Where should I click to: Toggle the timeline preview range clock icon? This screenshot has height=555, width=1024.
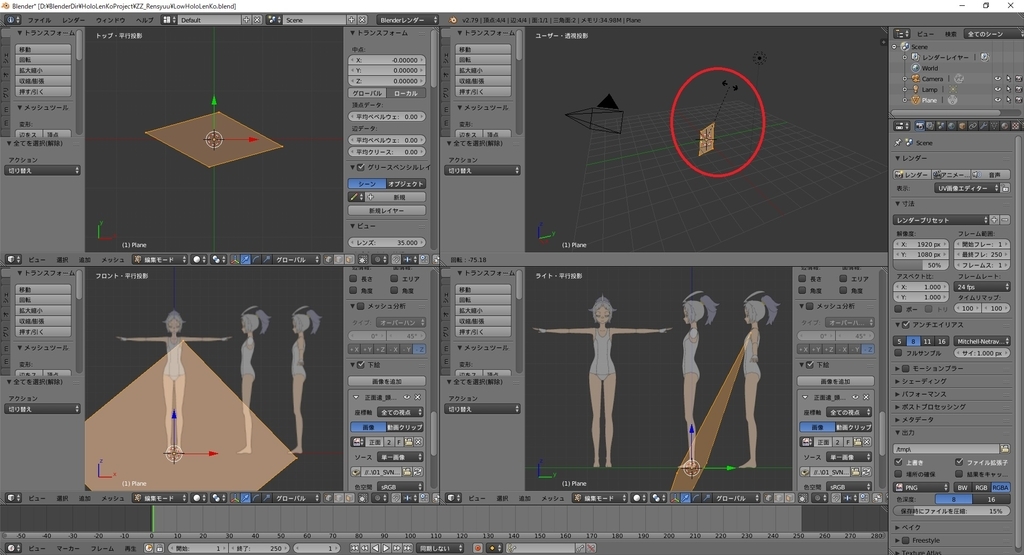148,548
